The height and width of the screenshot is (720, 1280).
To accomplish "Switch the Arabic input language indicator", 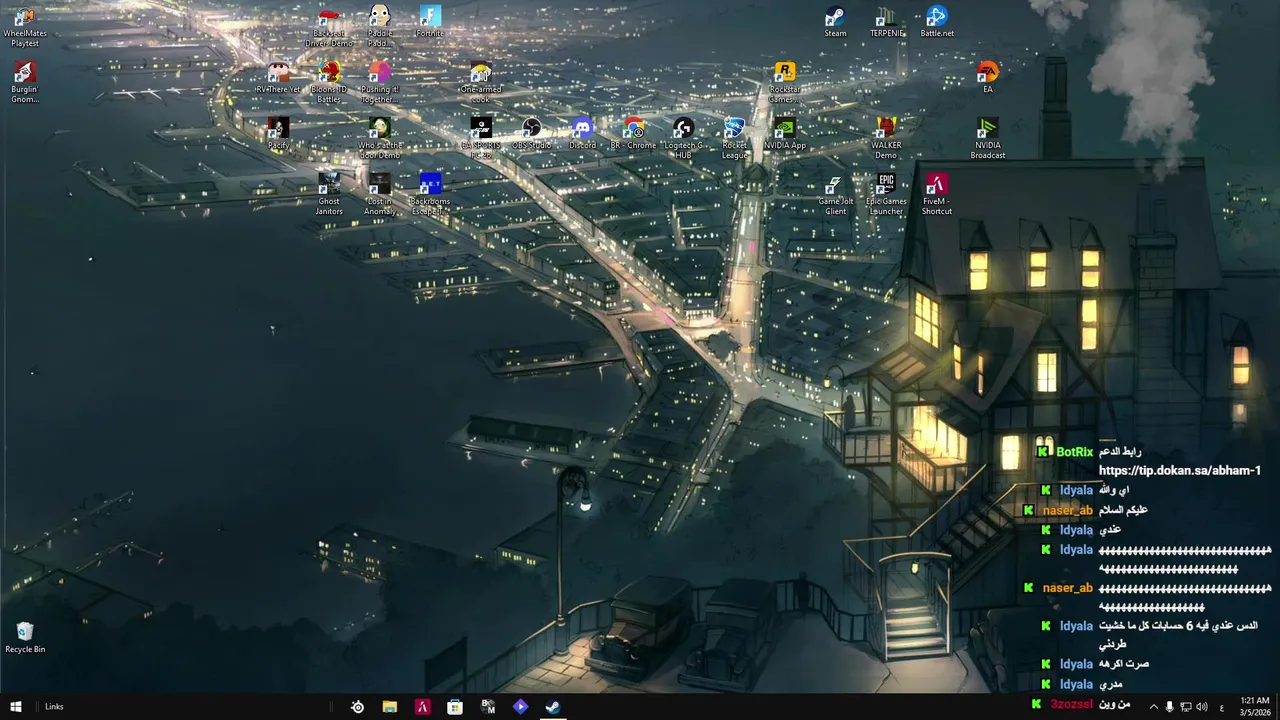I will (x=1222, y=707).
